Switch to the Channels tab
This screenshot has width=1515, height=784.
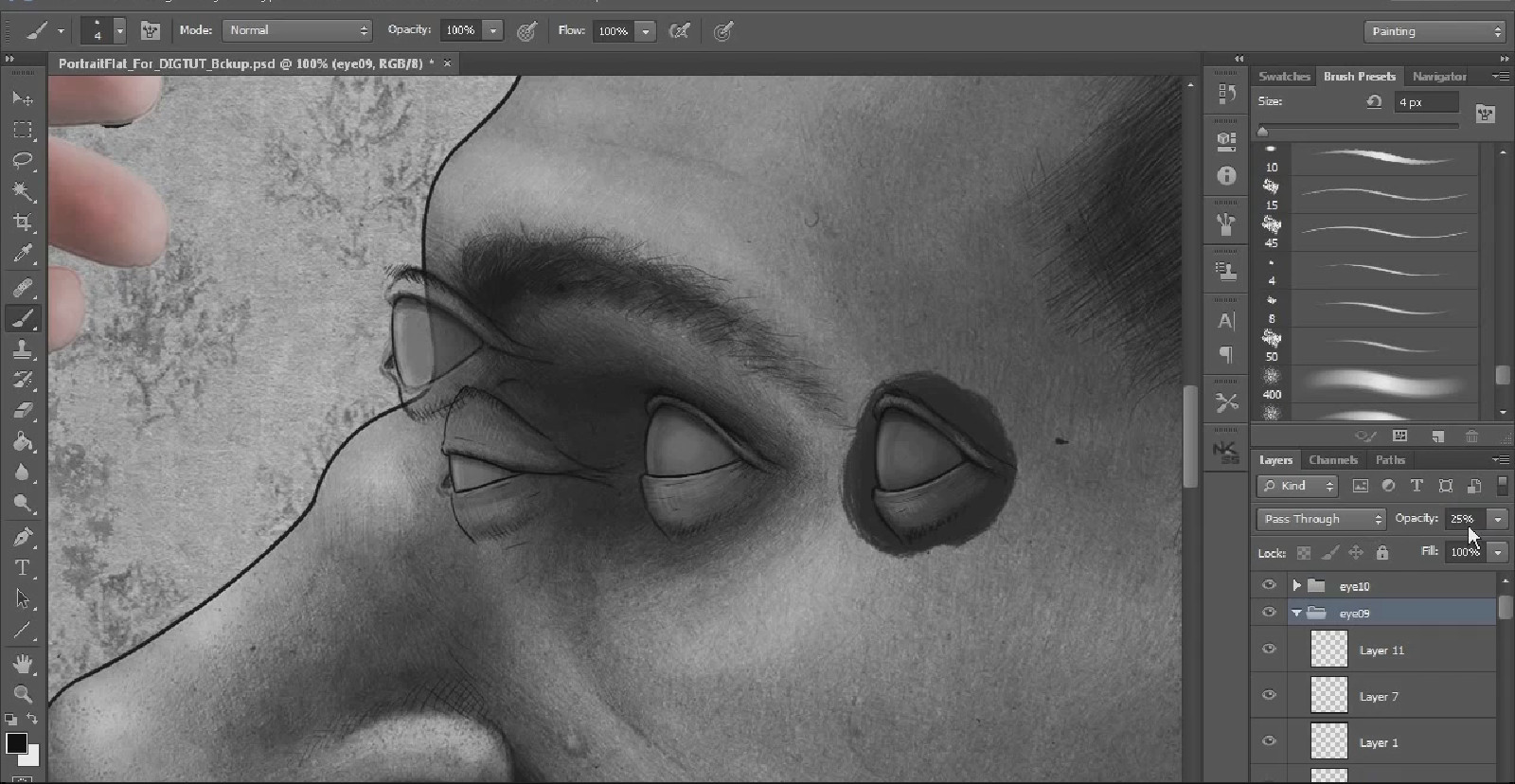1333,460
